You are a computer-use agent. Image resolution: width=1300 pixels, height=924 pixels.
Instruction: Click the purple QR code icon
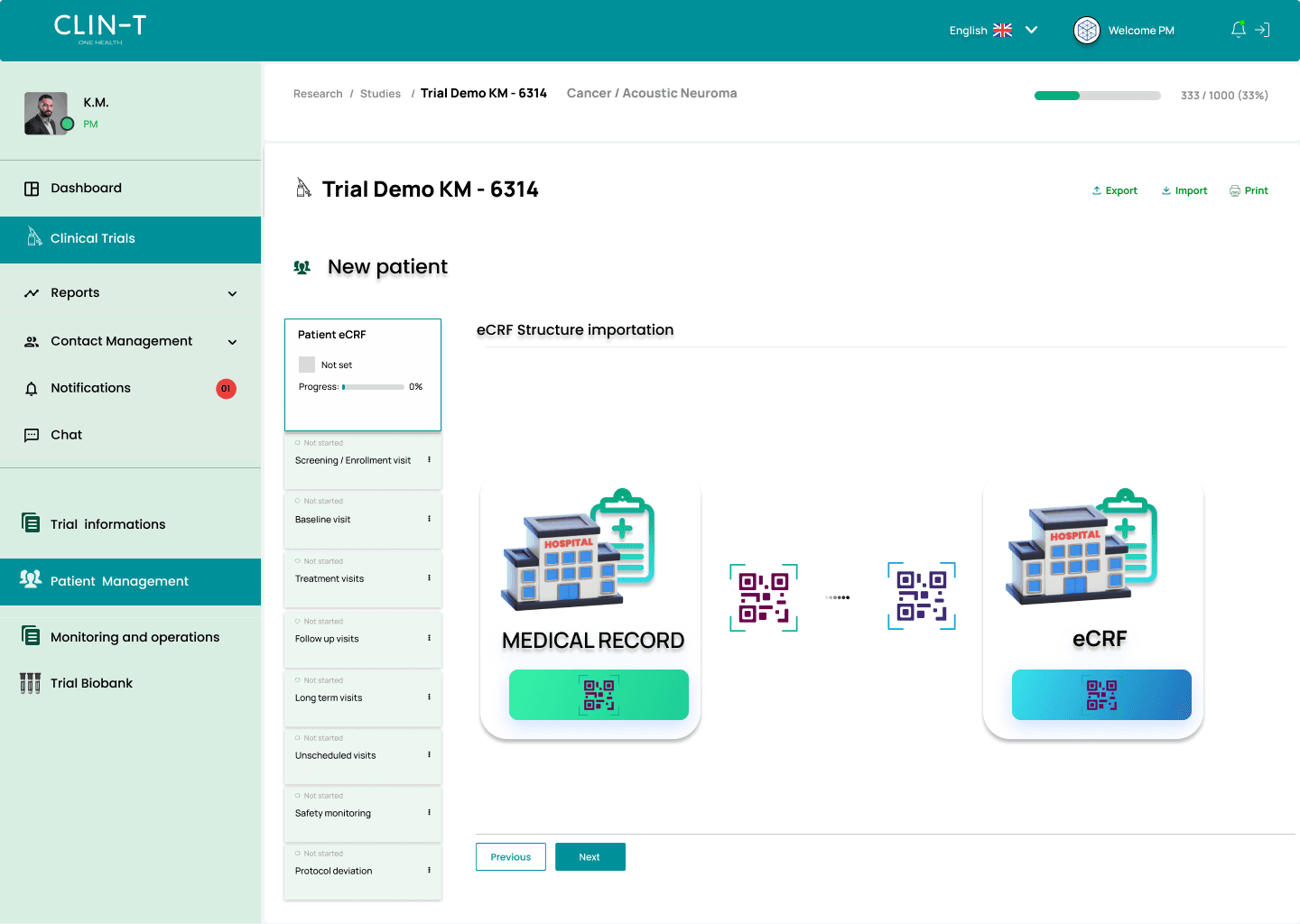click(764, 597)
